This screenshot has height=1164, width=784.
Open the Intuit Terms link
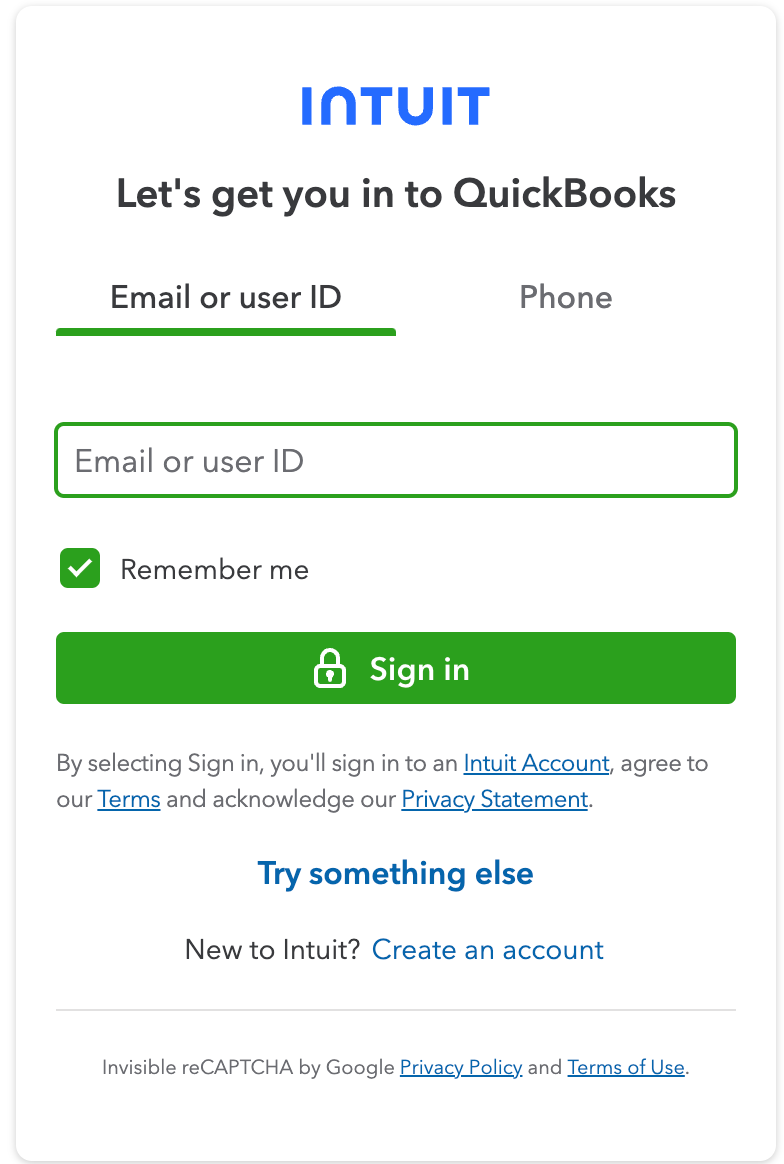129,799
